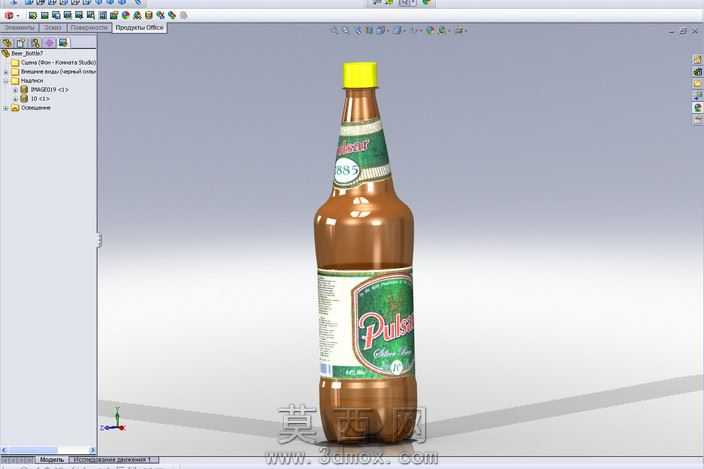Click the multicolor appearance sphere toolbar icon

tap(126, 15)
